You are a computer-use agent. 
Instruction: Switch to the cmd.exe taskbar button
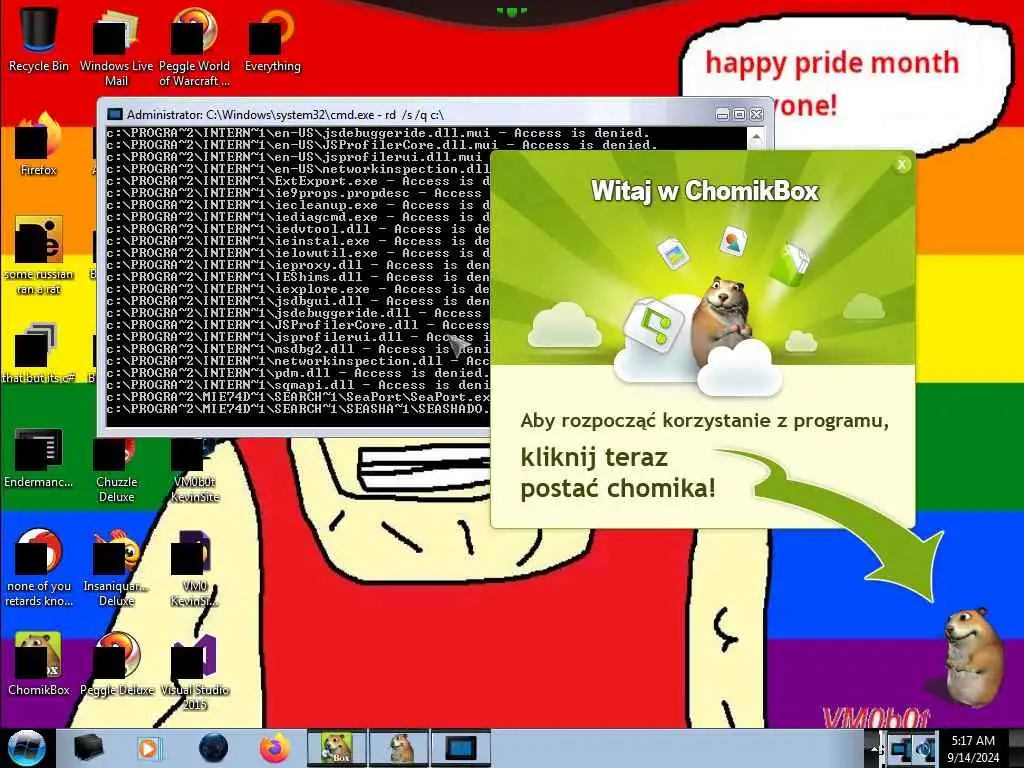(461, 748)
